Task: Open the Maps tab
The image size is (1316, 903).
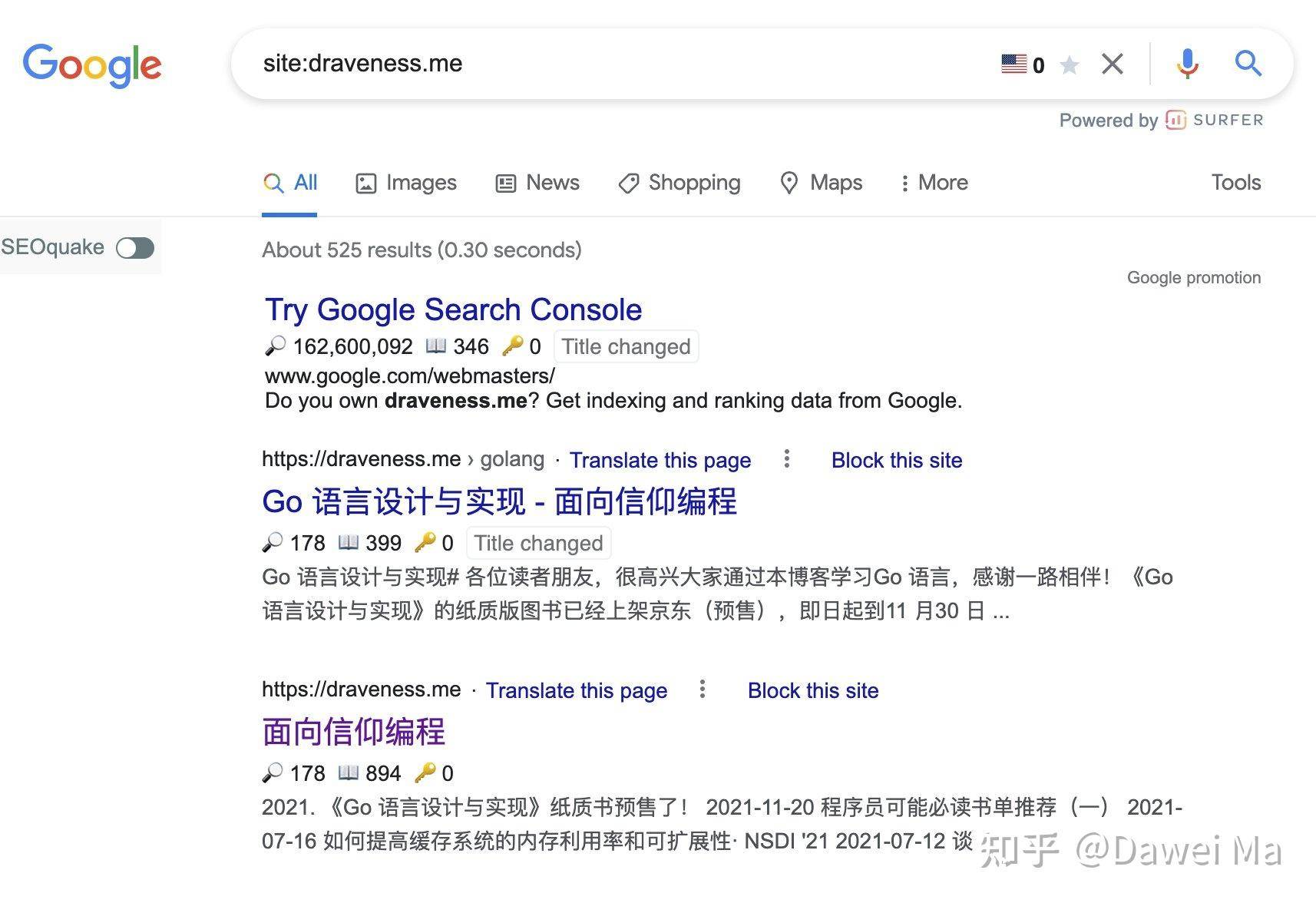Action: click(x=821, y=183)
